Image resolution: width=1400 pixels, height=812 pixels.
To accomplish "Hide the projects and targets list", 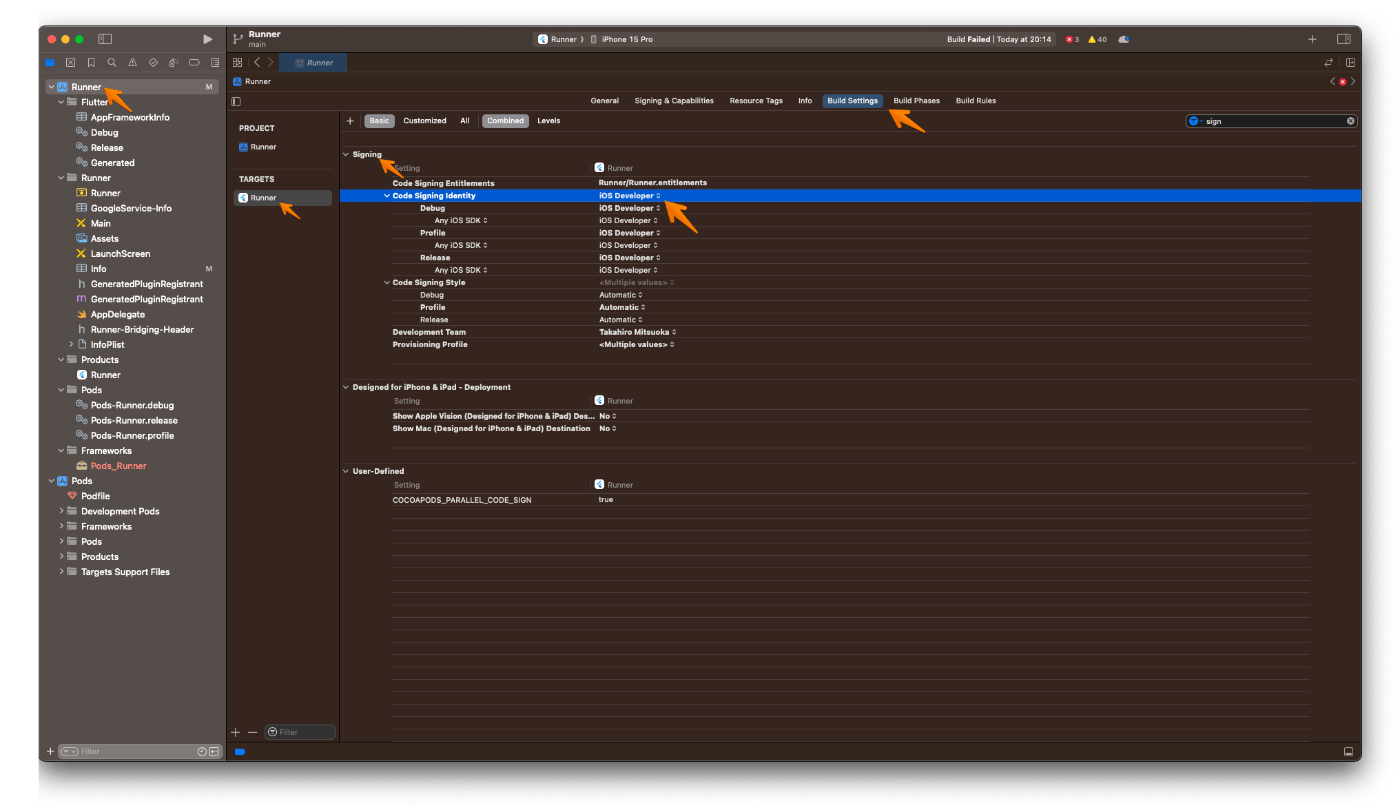I will pyautogui.click(x=236, y=101).
